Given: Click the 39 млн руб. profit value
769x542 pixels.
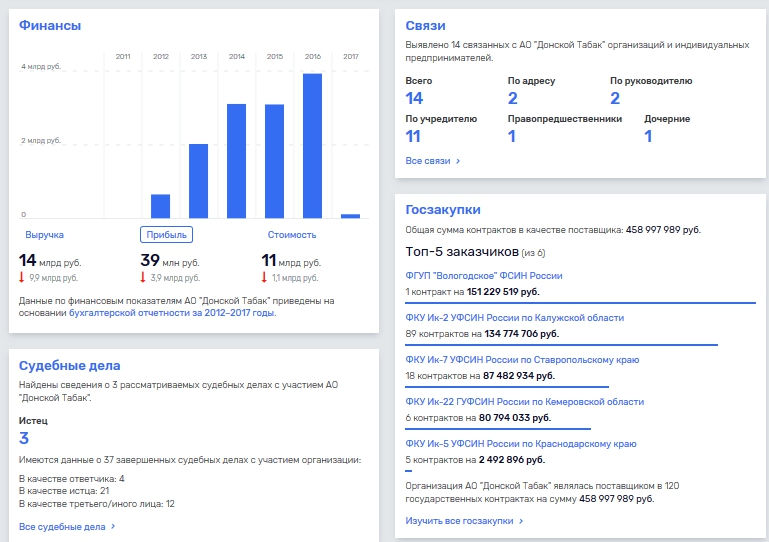Looking at the screenshot, I should [x=170, y=260].
